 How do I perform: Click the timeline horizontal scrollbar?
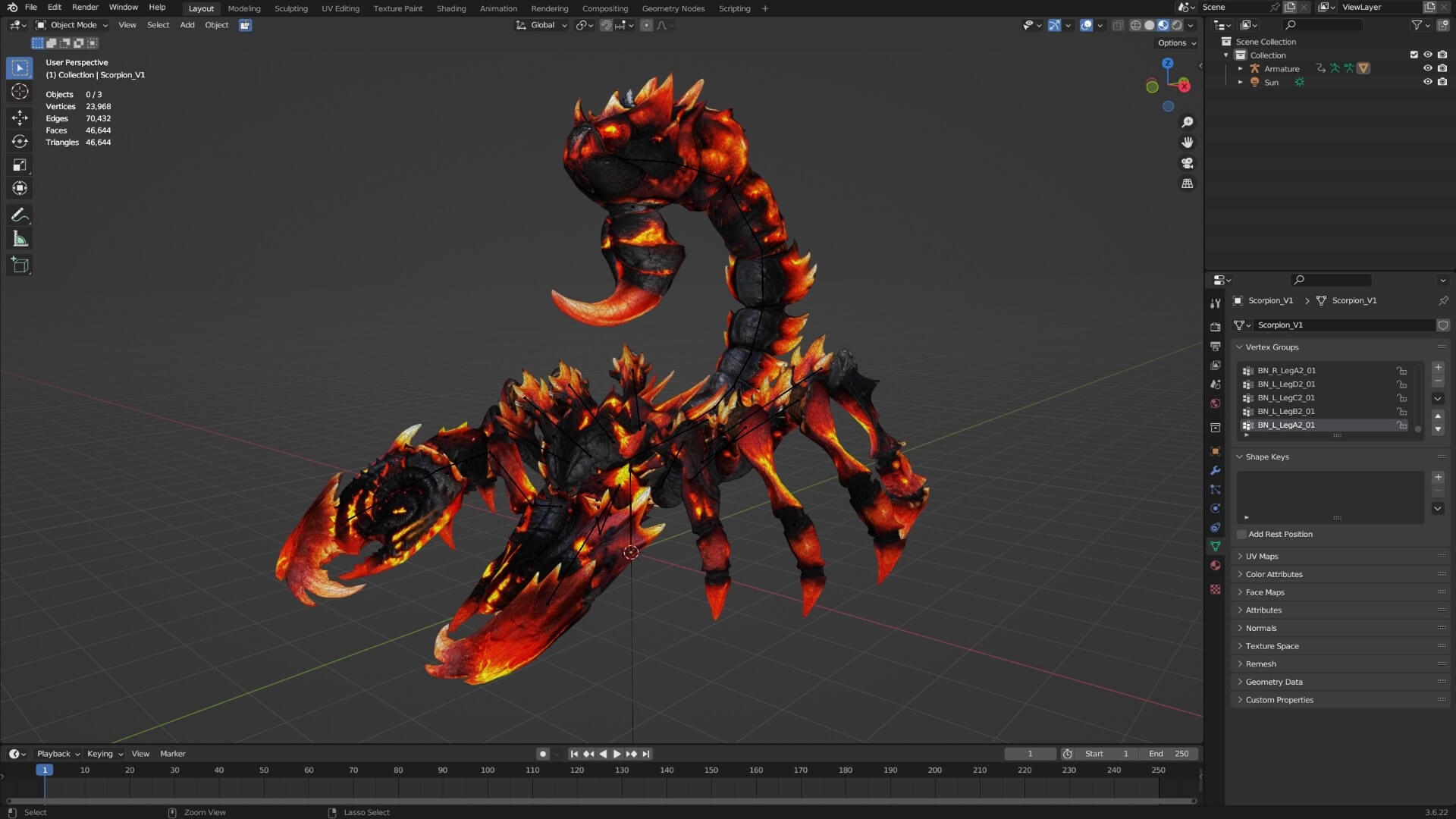pyautogui.click(x=601, y=801)
